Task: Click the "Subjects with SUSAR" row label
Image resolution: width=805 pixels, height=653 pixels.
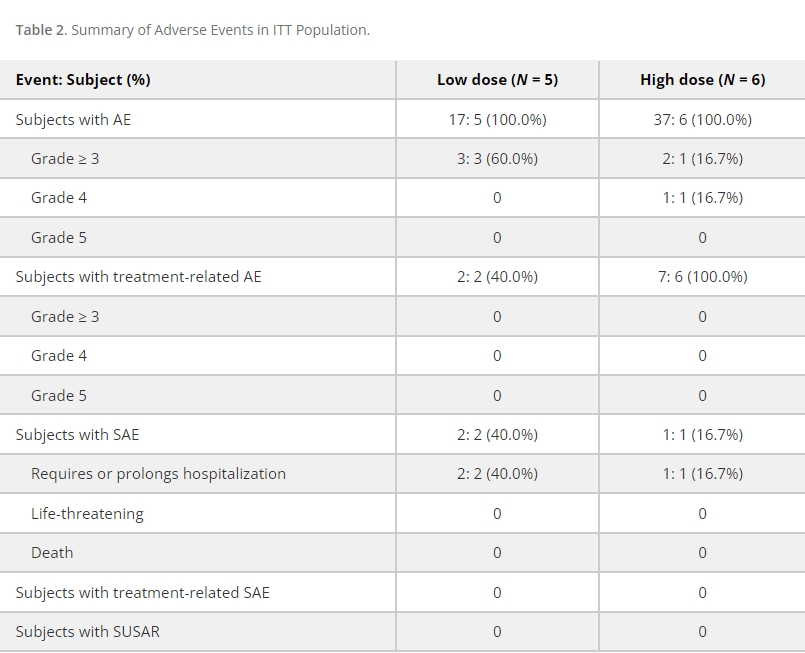Action: (x=87, y=632)
